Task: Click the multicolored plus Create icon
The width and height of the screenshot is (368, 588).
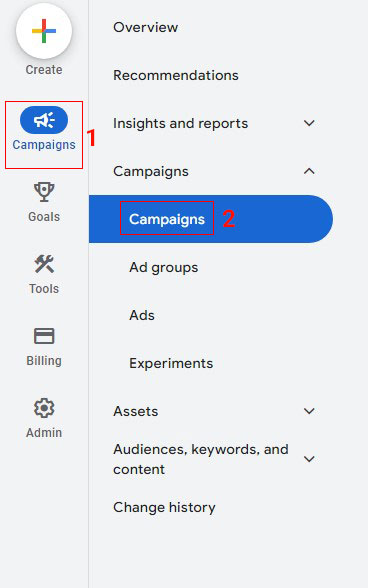Action: pyautogui.click(x=44, y=31)
